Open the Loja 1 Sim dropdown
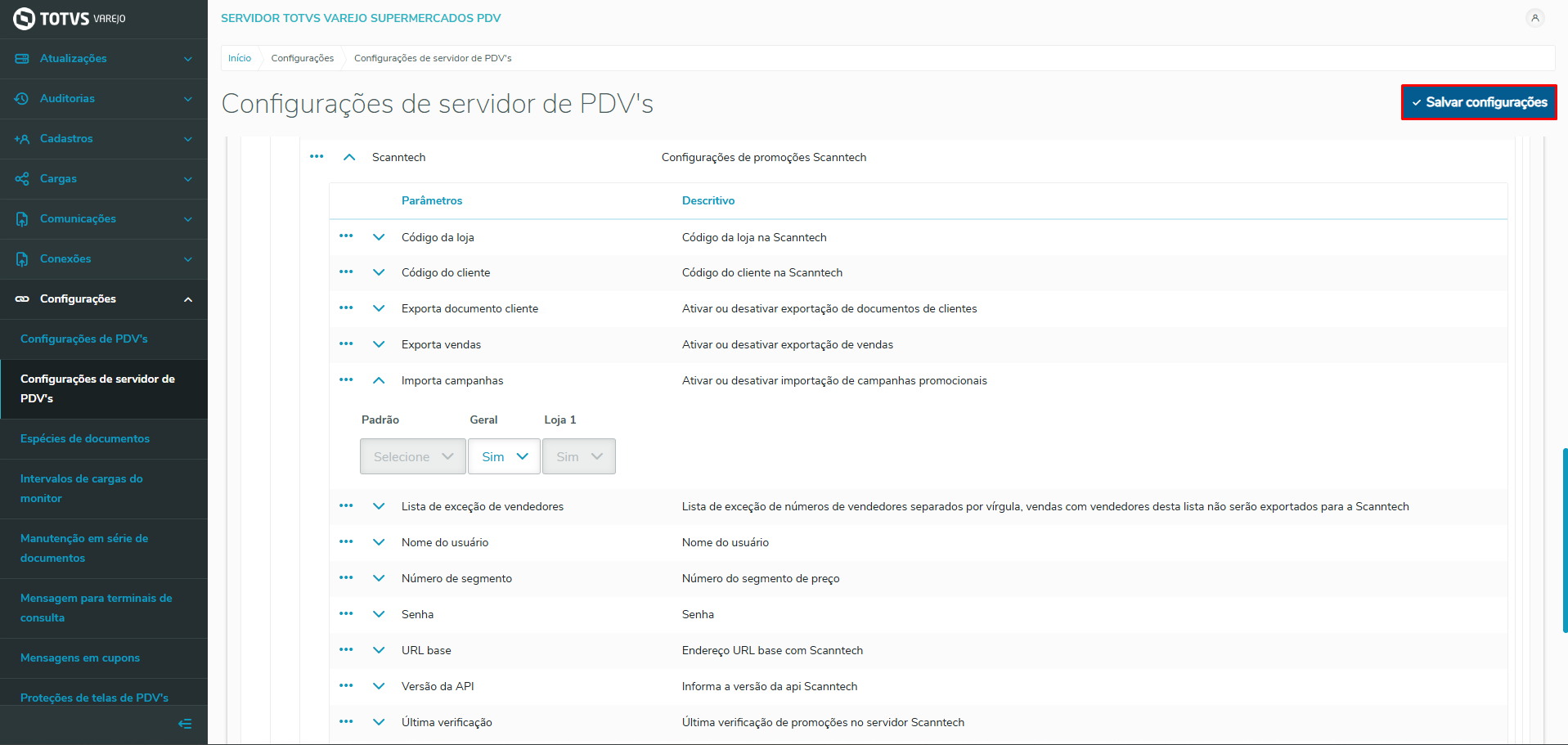1568x745 pixels. [x=579, y=456]
